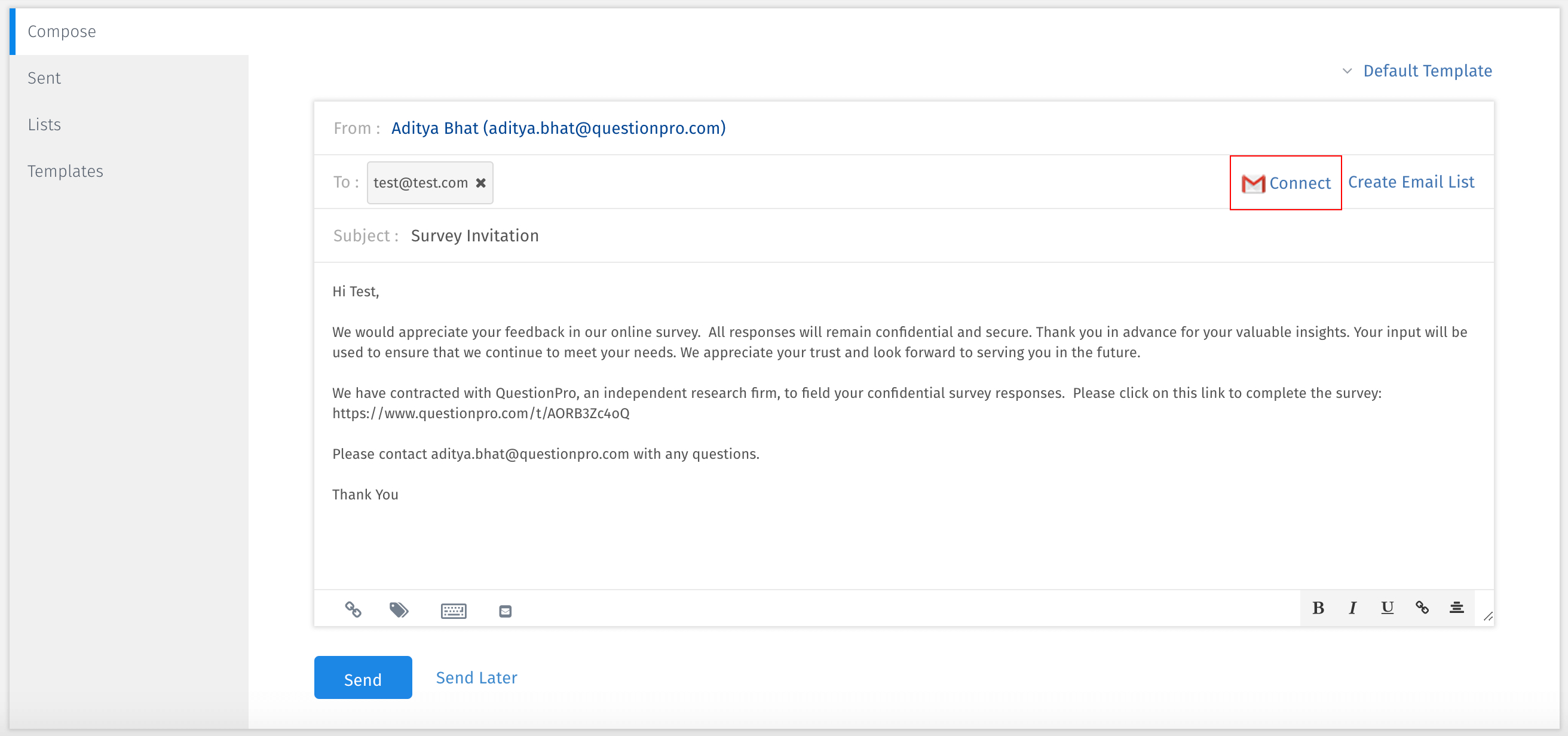Screen dimensions: 1568x736
Task: Click the Compose navigation item
Action: tap(62, 32)
